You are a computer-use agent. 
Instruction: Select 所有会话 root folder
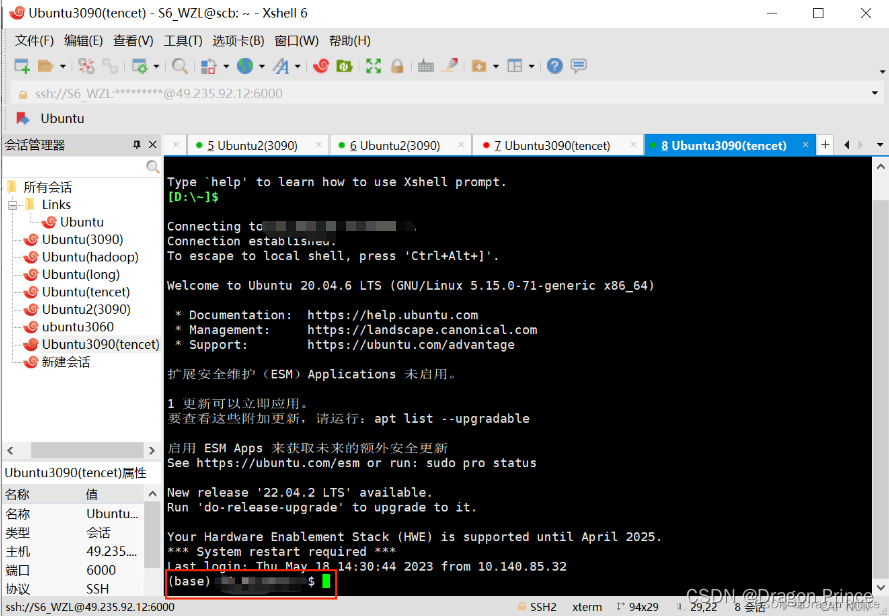coord(48,187)
